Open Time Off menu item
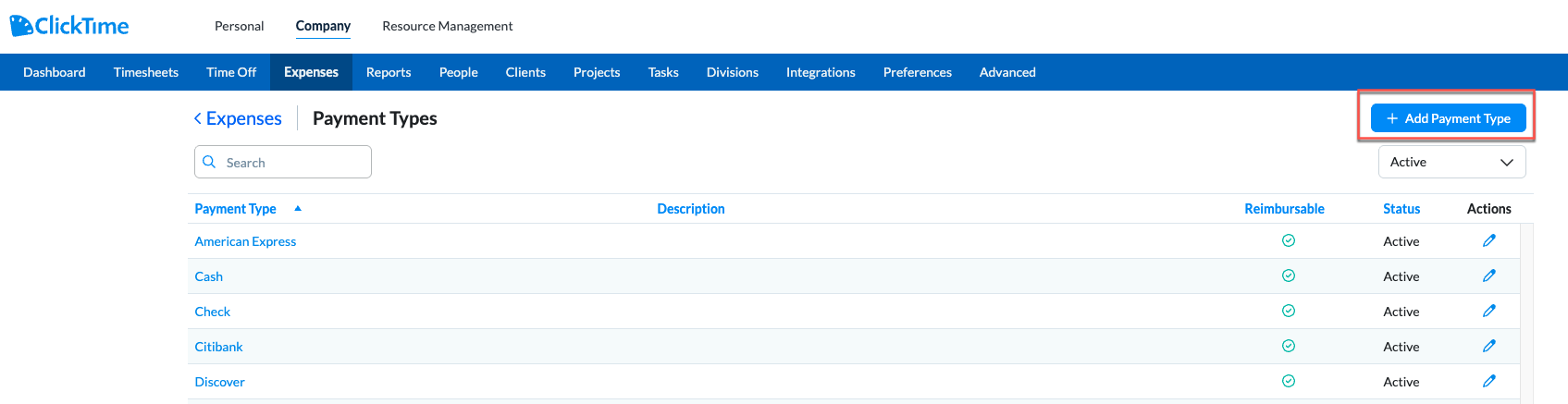Screen dimensions: 1568x404 click(x=231, y=72)
